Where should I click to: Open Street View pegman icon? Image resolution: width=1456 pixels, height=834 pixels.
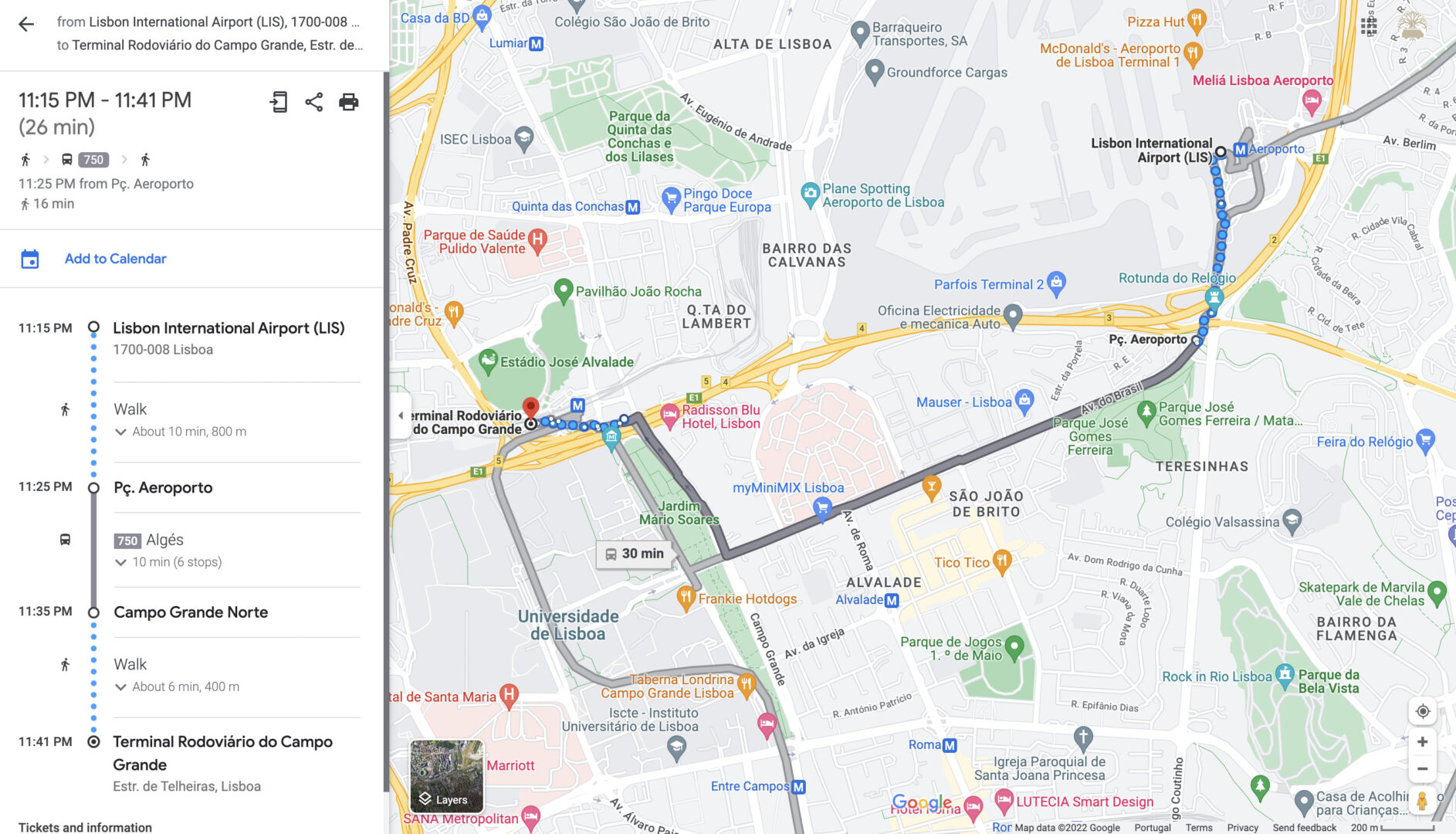pos(1422,802)
